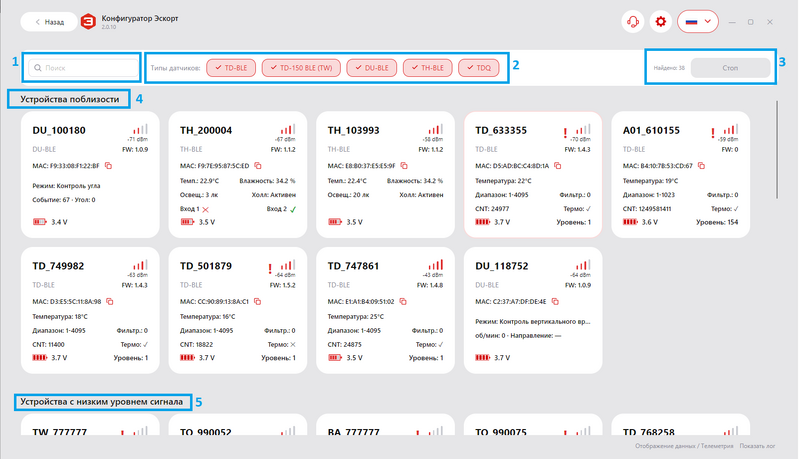Screen dimensions: 800x459
Task: Click signal strength icon on TH_200004 card
Action: (288, 130)
